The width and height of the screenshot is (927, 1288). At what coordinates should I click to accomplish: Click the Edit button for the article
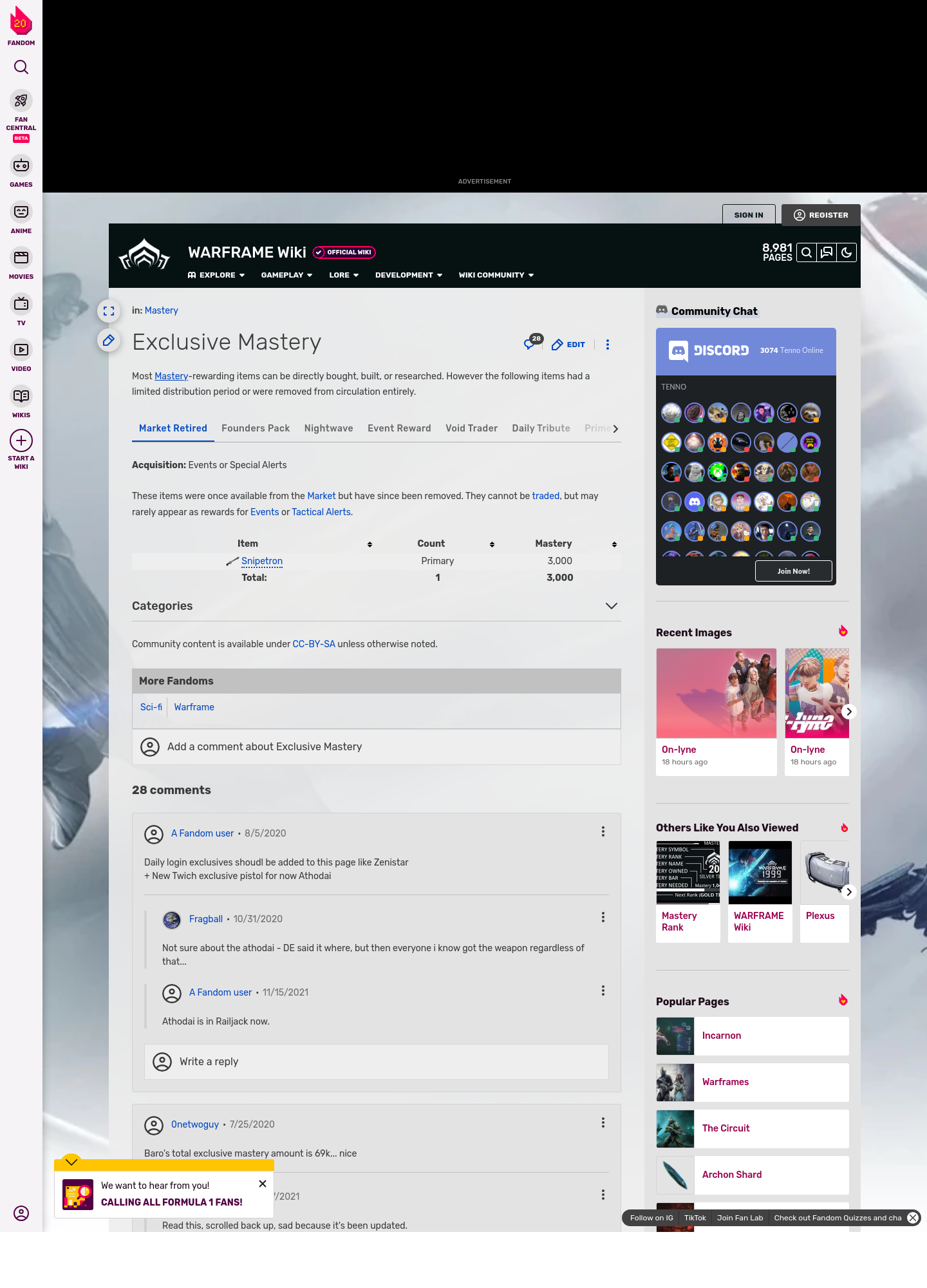coord(568,345)
